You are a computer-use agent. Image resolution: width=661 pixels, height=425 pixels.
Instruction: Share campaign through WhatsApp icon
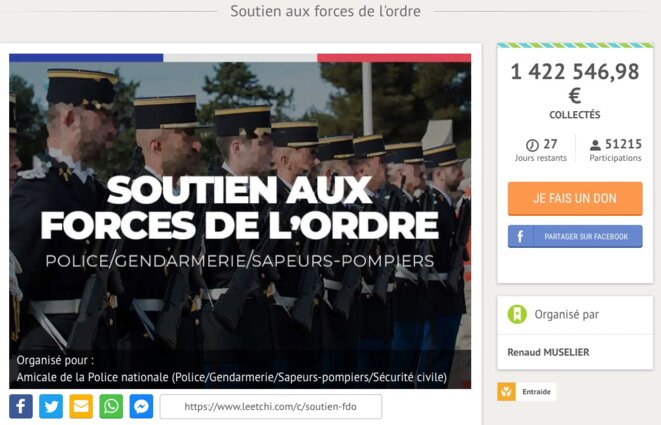[111, 406]
